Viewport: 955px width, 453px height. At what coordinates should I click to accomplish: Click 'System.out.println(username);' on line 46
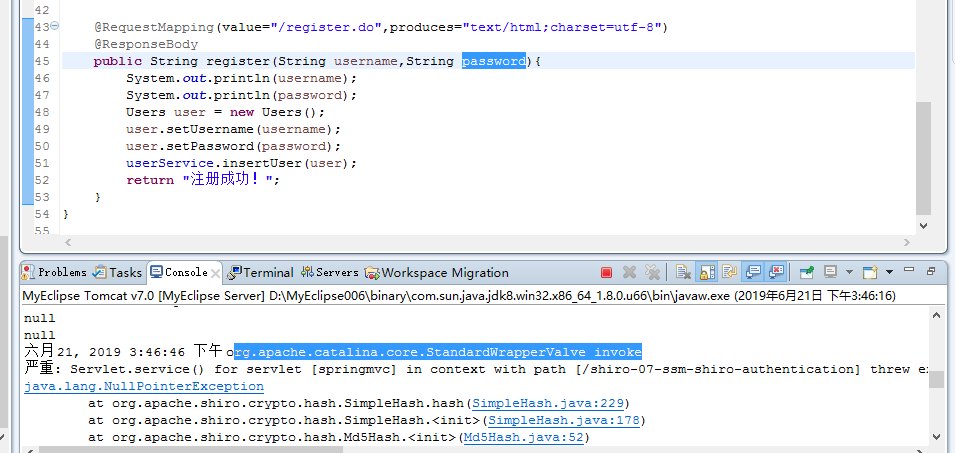[x=241, y=78]
